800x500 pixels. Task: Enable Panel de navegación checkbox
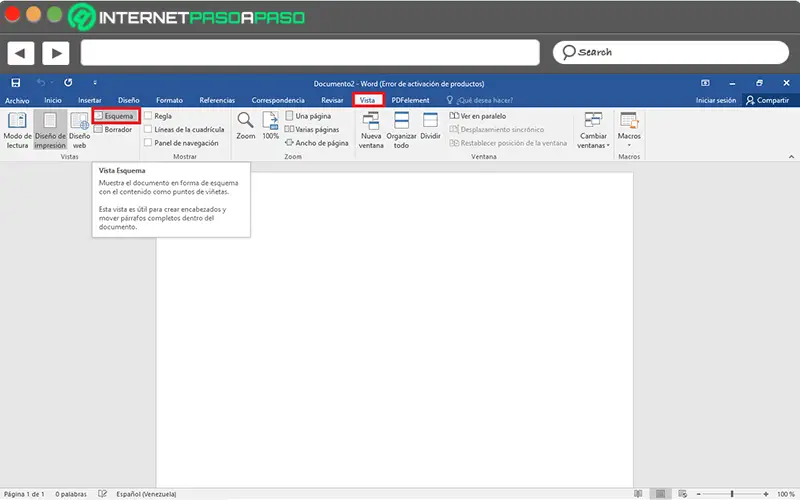148,143
